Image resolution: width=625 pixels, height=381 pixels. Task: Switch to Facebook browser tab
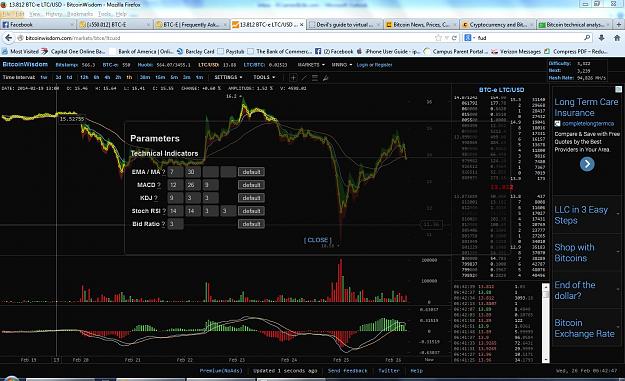pos(38,25)
